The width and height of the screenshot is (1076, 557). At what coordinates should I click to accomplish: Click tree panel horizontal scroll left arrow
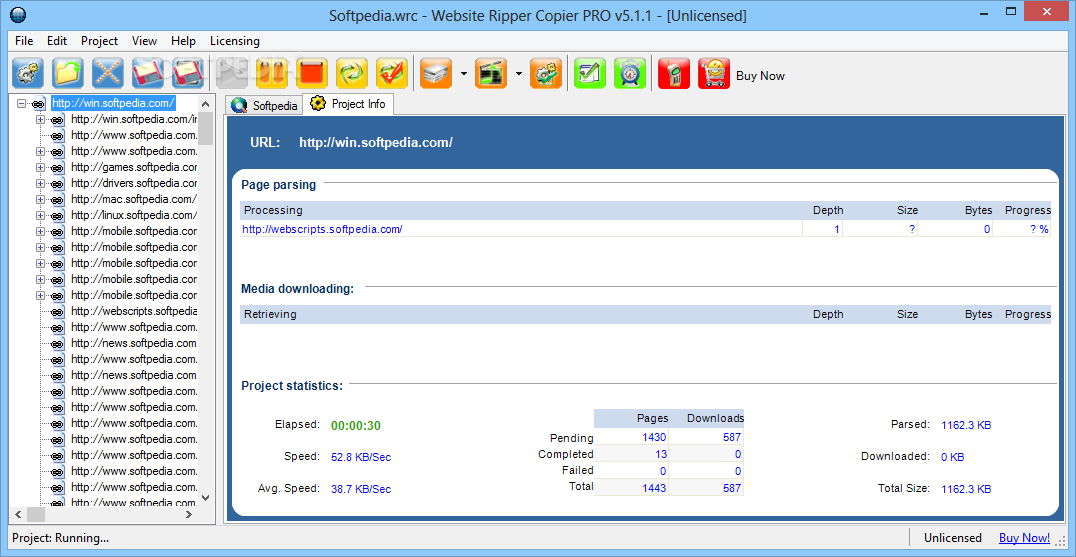tap(19, 514)
